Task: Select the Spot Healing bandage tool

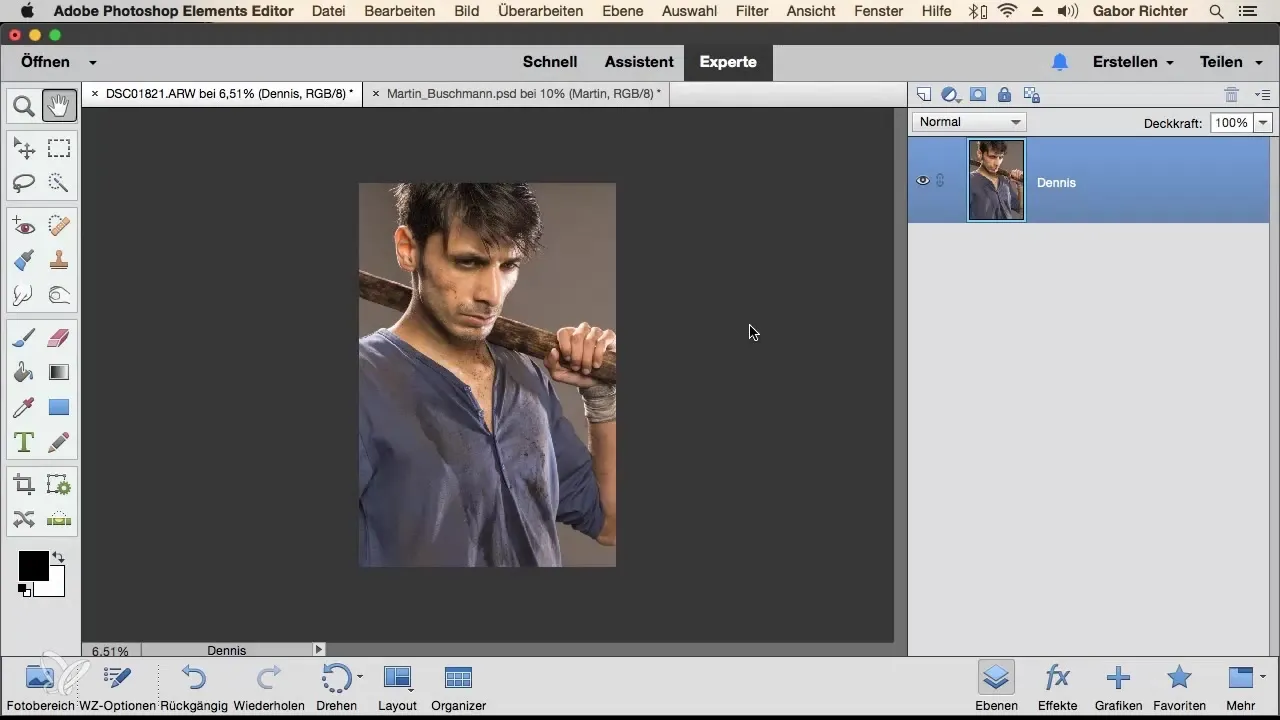Action: coord(59,227)
